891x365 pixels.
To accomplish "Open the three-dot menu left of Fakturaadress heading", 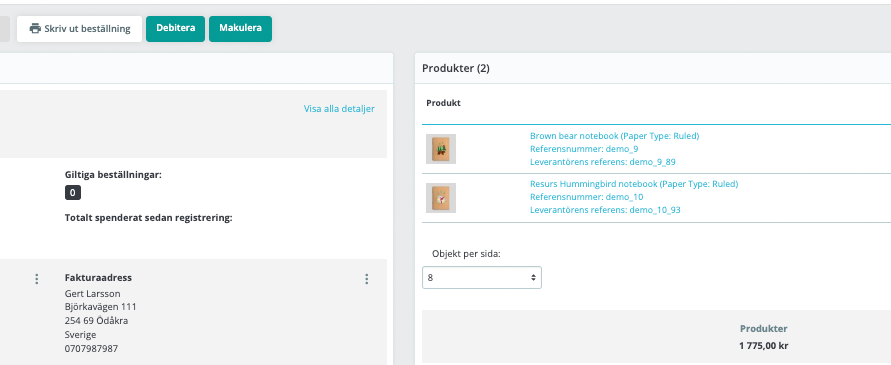I will coord(37,279).
